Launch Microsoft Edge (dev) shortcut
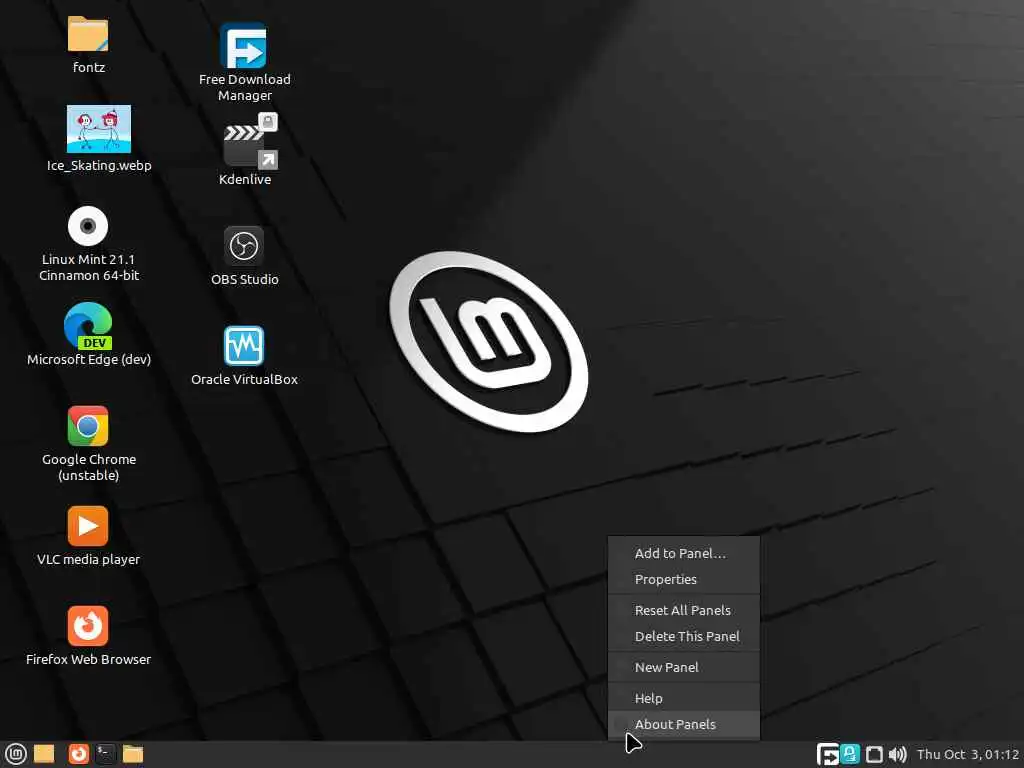Screen dimensions: 1024x768 click(88, 326)
